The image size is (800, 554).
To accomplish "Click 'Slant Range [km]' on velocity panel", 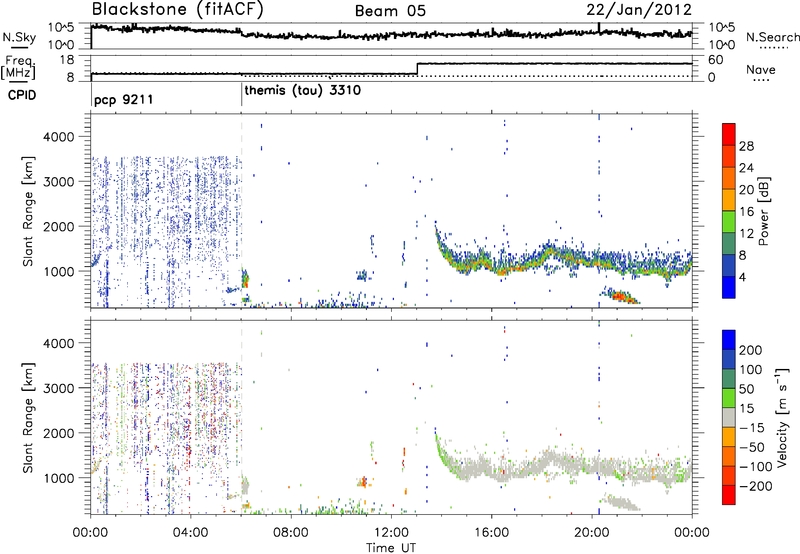I will pos(28,417).
